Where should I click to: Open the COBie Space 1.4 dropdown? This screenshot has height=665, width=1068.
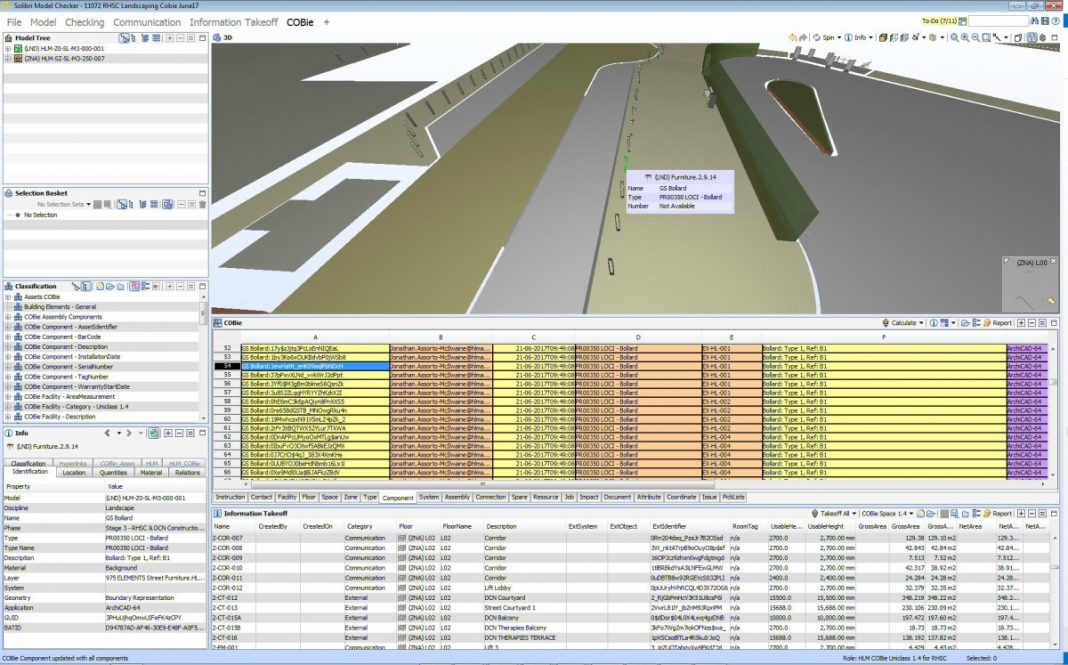coord(884,513)
